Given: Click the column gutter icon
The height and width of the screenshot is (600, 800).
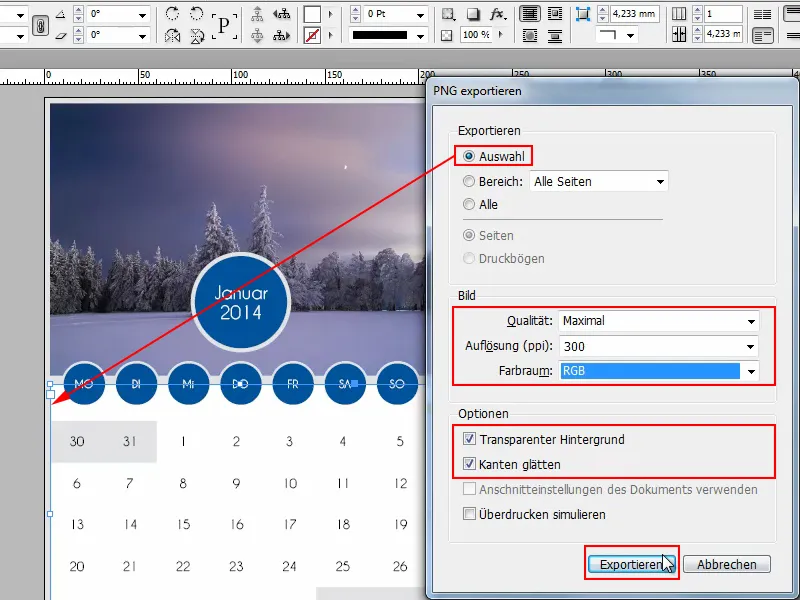Looking at the screenshot, I should (679, 35).
